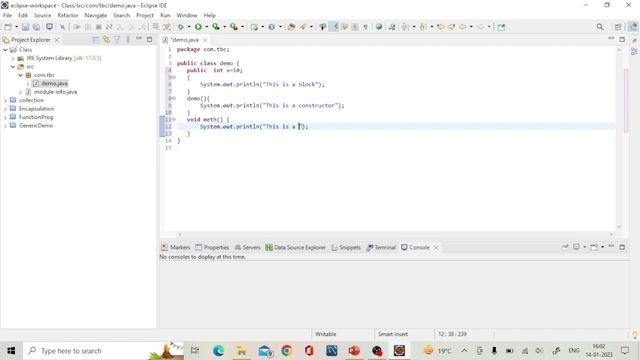The image size is (640, 360).
Task: Click the Open Type icon in toolbar
Action: [x=291, y=27]
